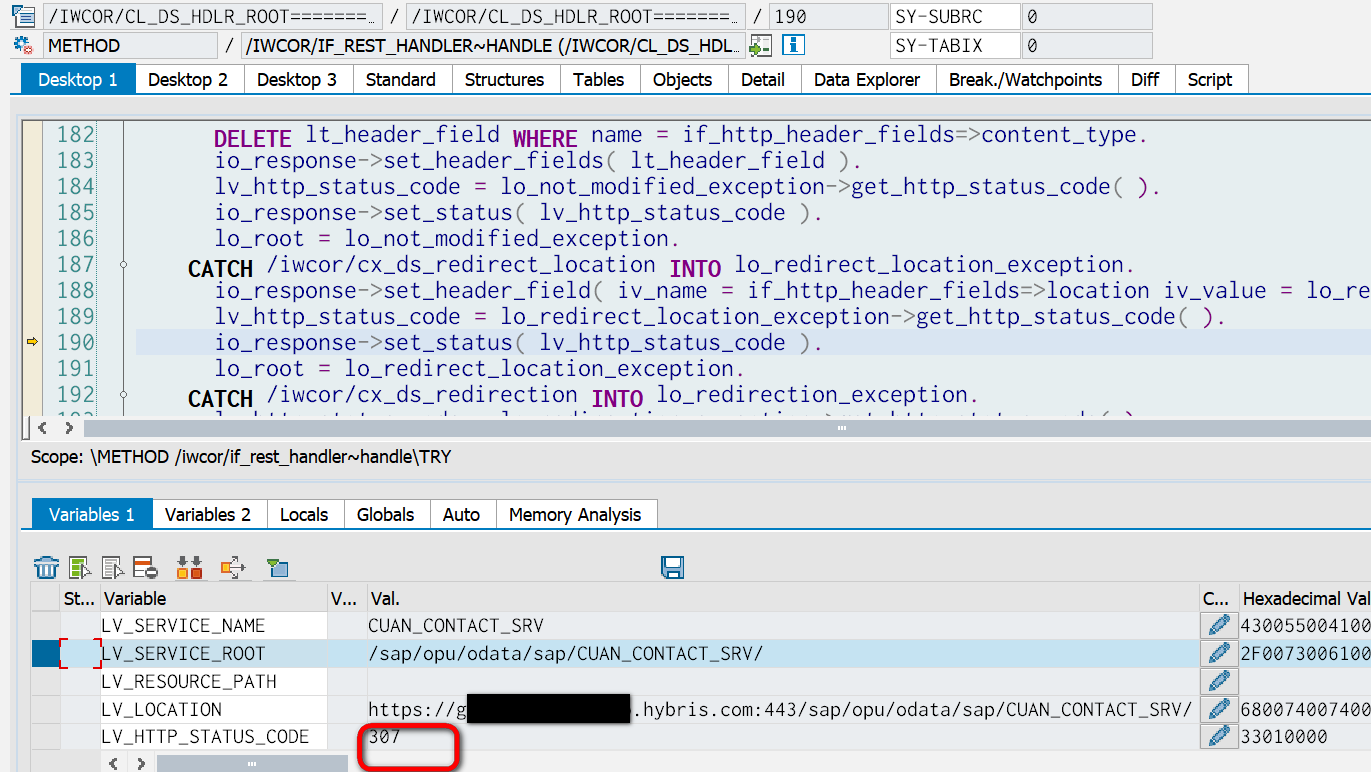Open the Globals tab
1371x772 pixels.
point(386,515)
